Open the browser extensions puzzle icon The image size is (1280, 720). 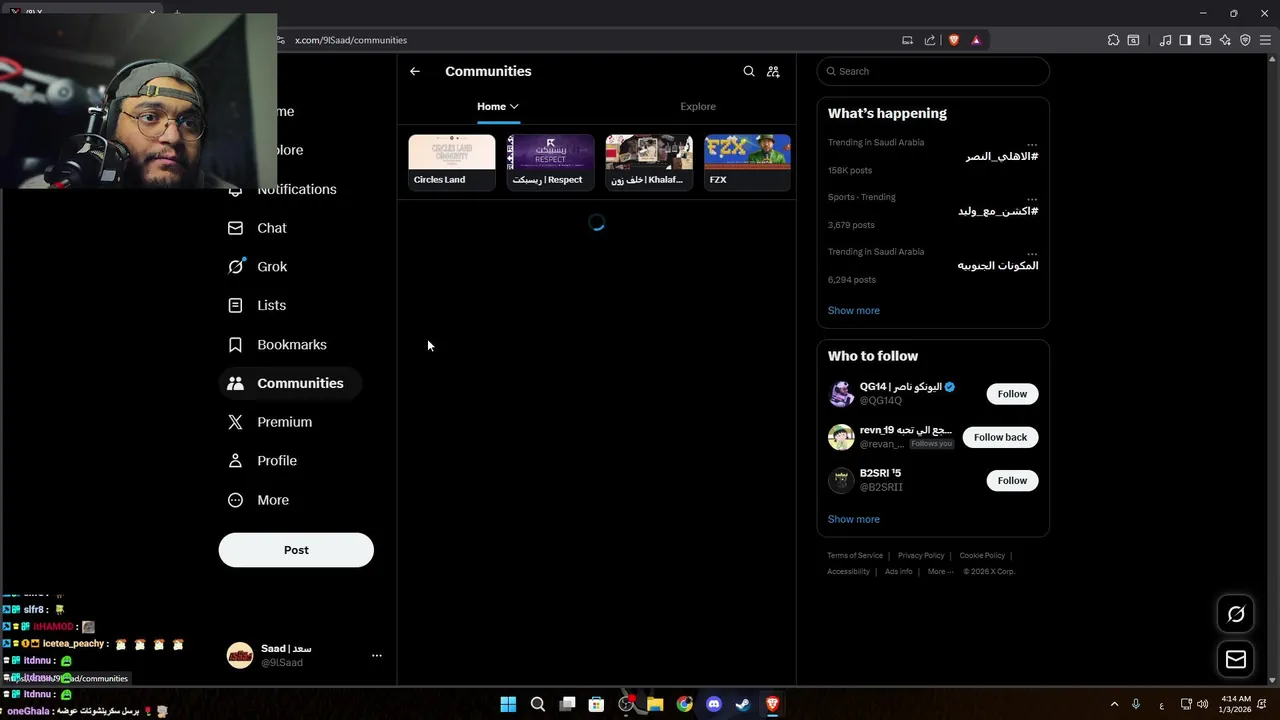coord(1113,40)
